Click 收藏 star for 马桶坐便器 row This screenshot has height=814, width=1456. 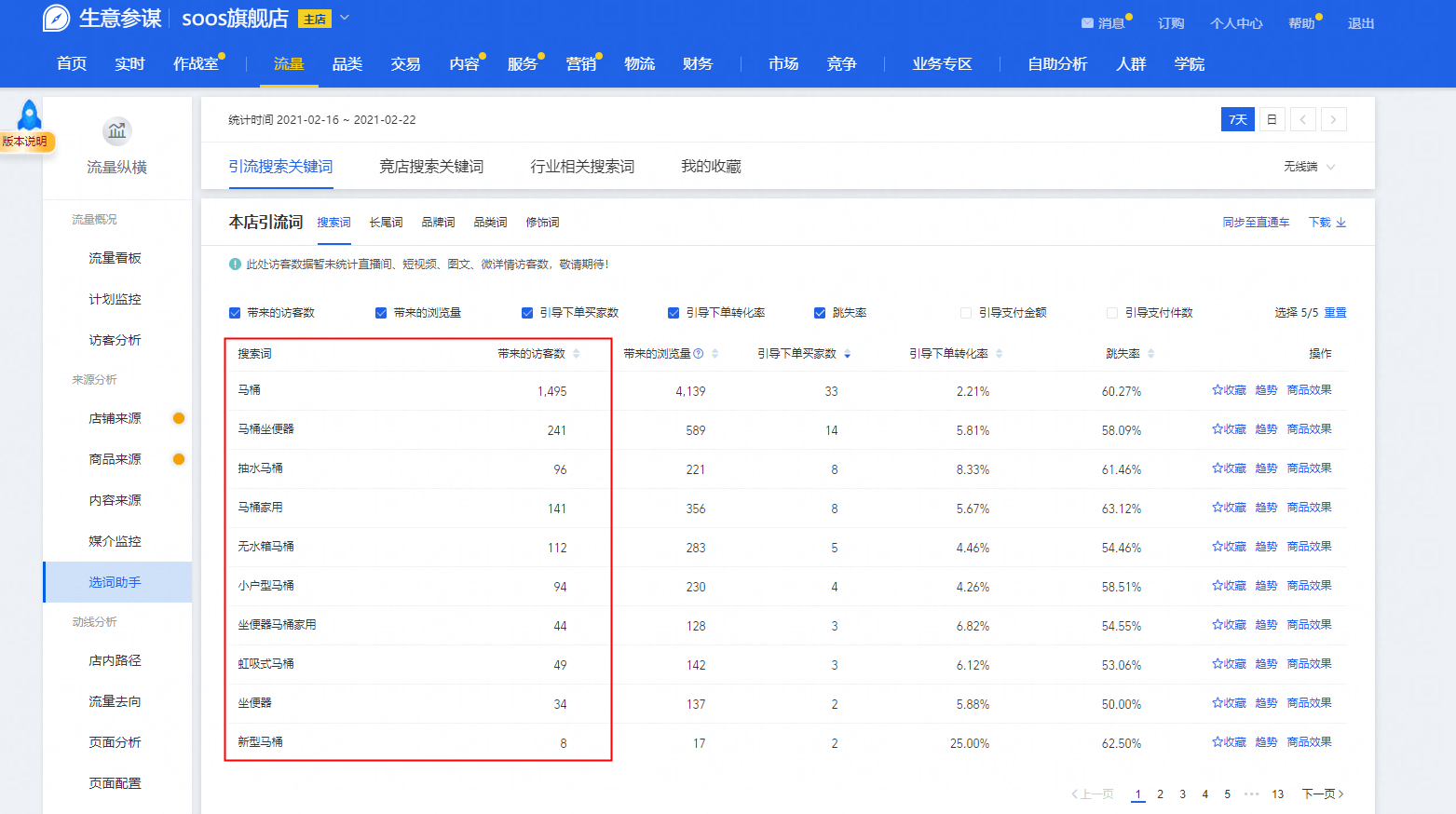tap(1218, 429)
